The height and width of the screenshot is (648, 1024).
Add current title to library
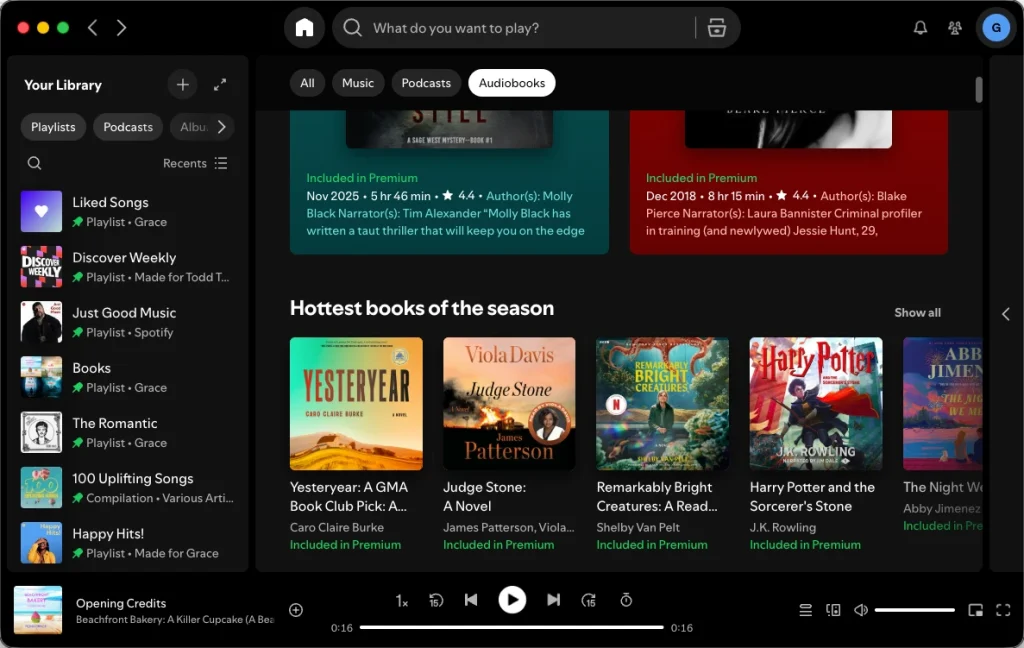coord(296,610)
